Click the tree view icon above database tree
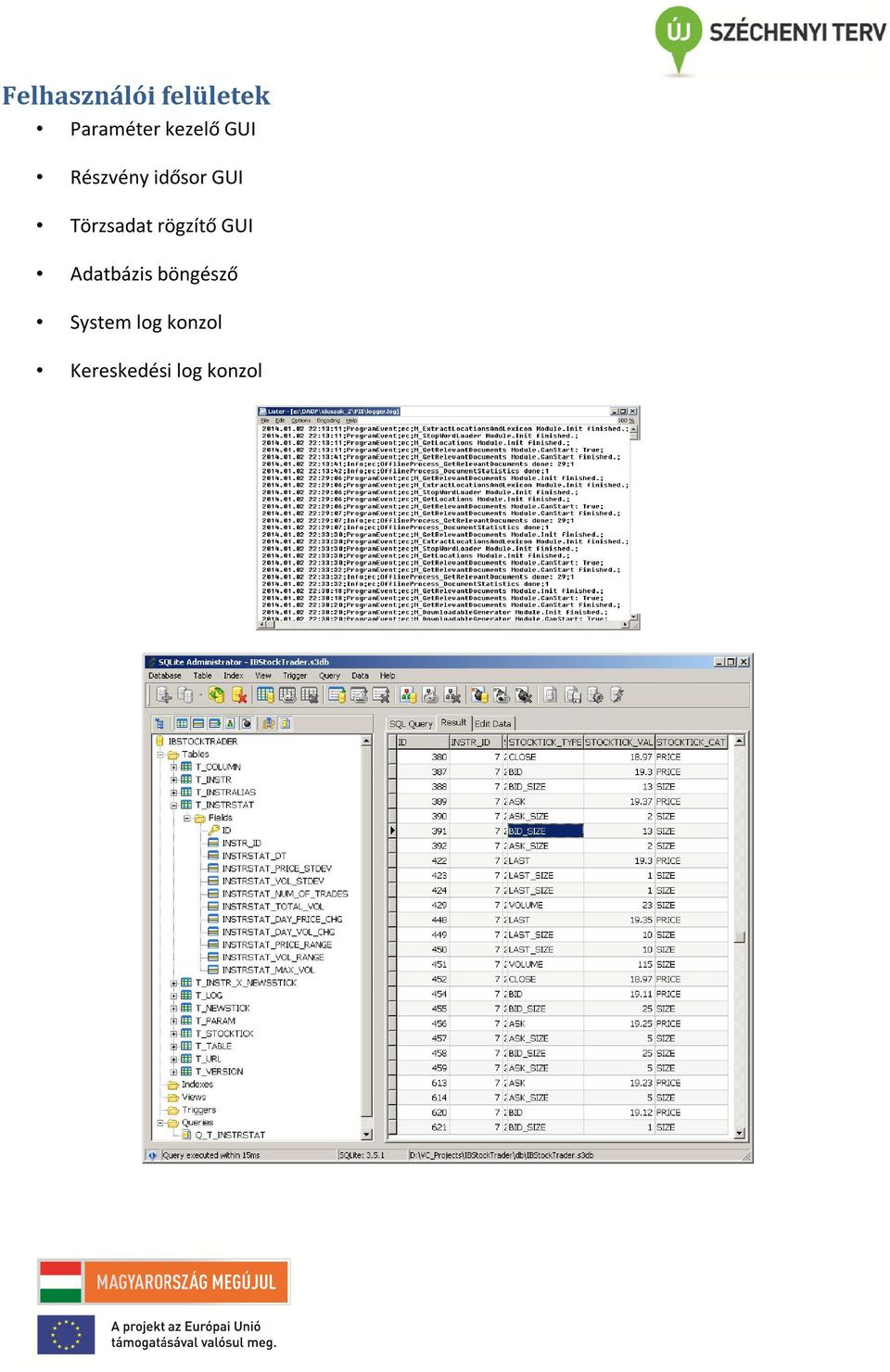The height and width of the screenshot is (1372, 890). [159, 723]
